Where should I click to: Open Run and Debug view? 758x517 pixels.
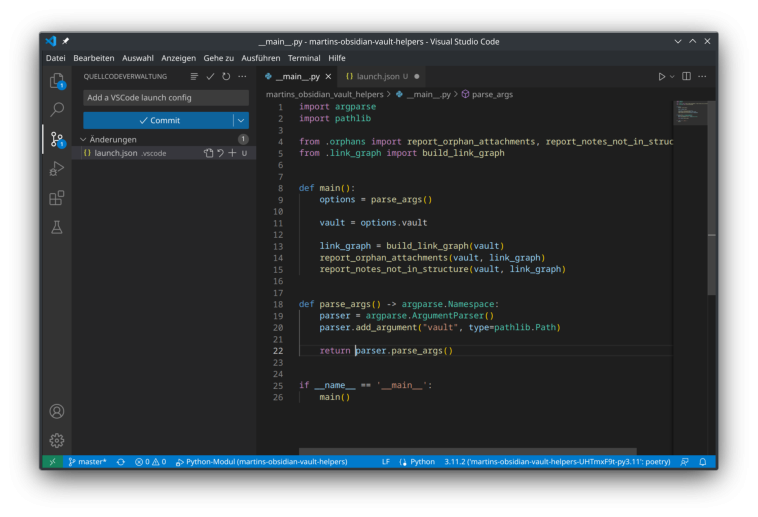57,168
